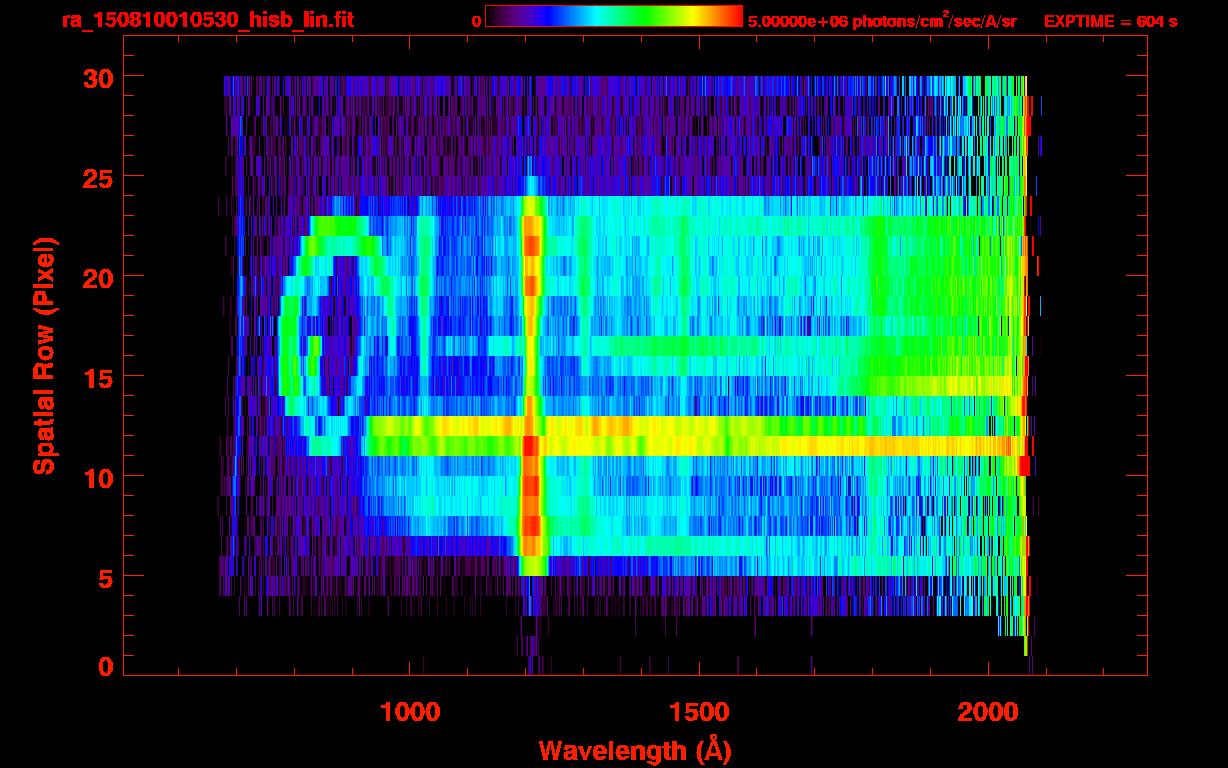
Task: Click the bright vertical emission line near 1216 Å
Action: (x=532, y=385)
